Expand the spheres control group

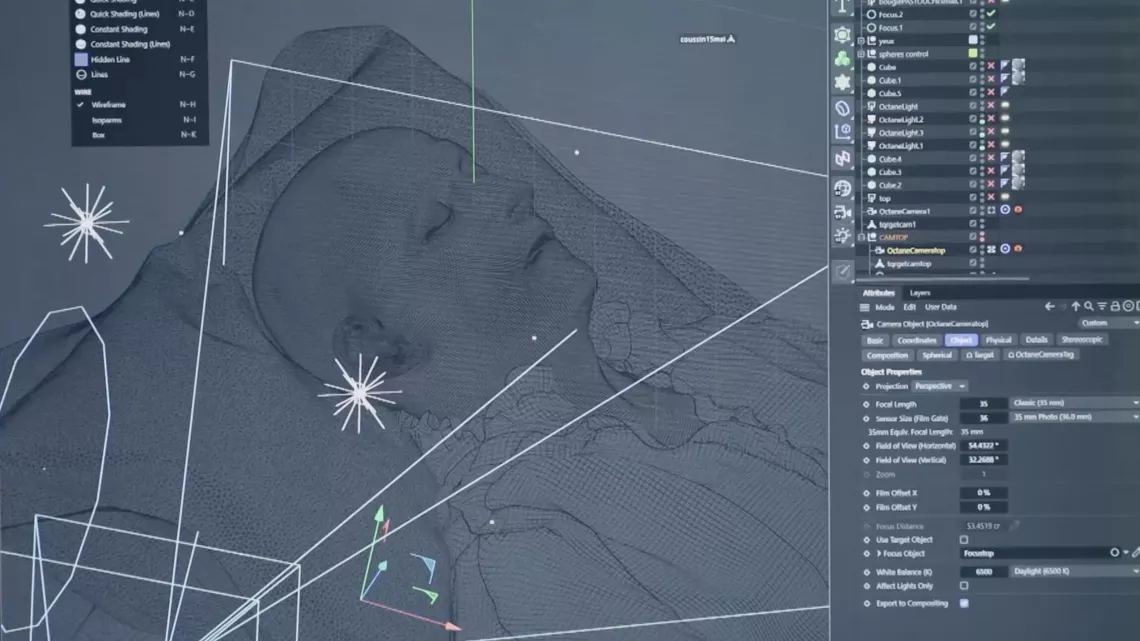pyautogui.click(x=862, y=54)
